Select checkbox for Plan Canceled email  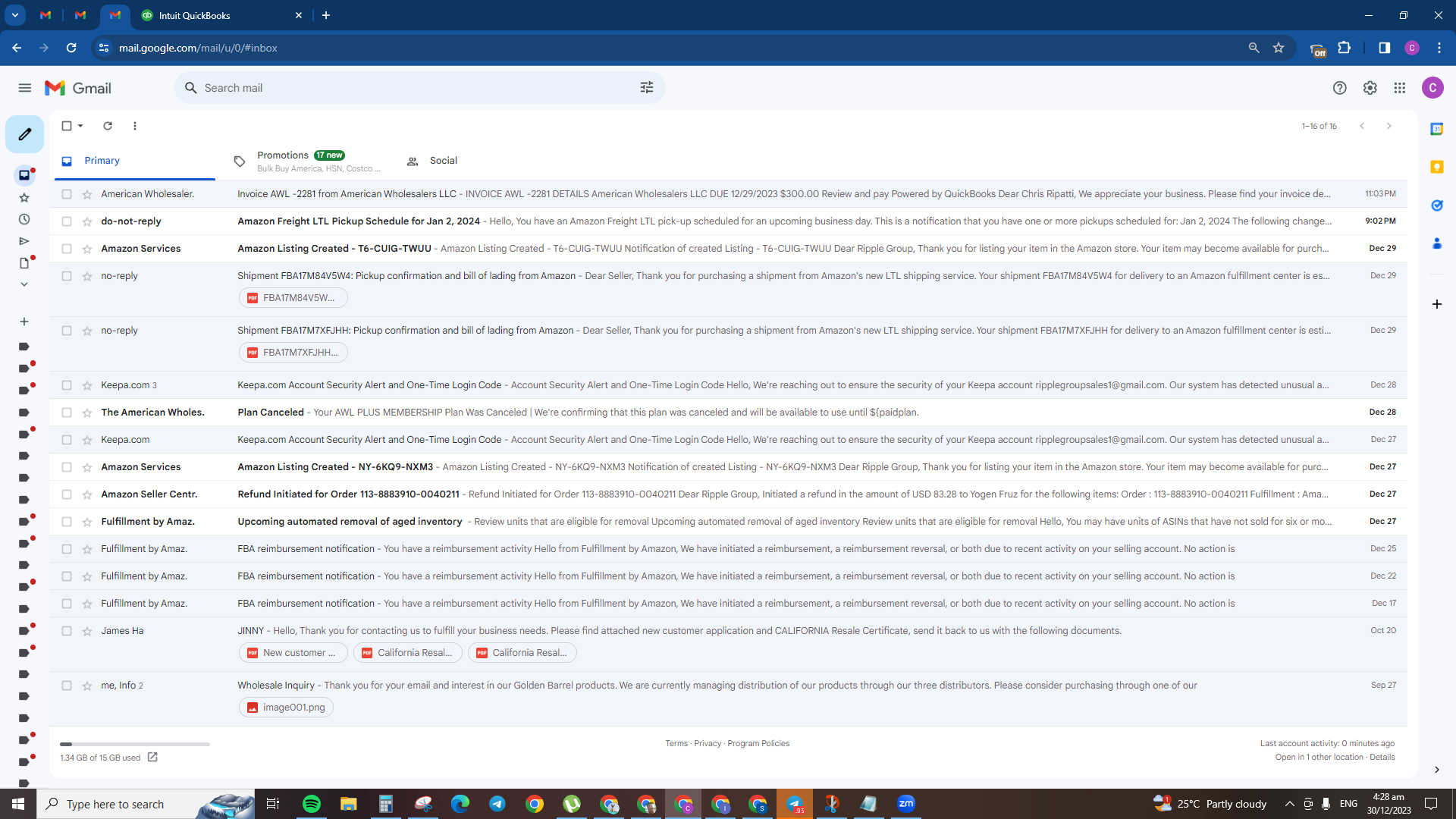(x=67, y=413)
